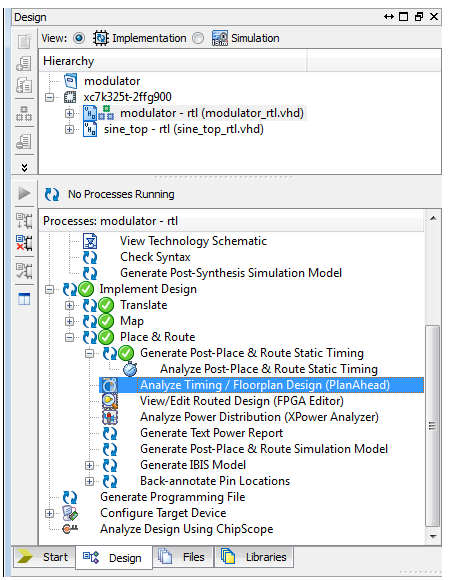Screen dimensions: 452x580
Task: Click the process checkmark sidebar icon
Action: pos(24,271)
